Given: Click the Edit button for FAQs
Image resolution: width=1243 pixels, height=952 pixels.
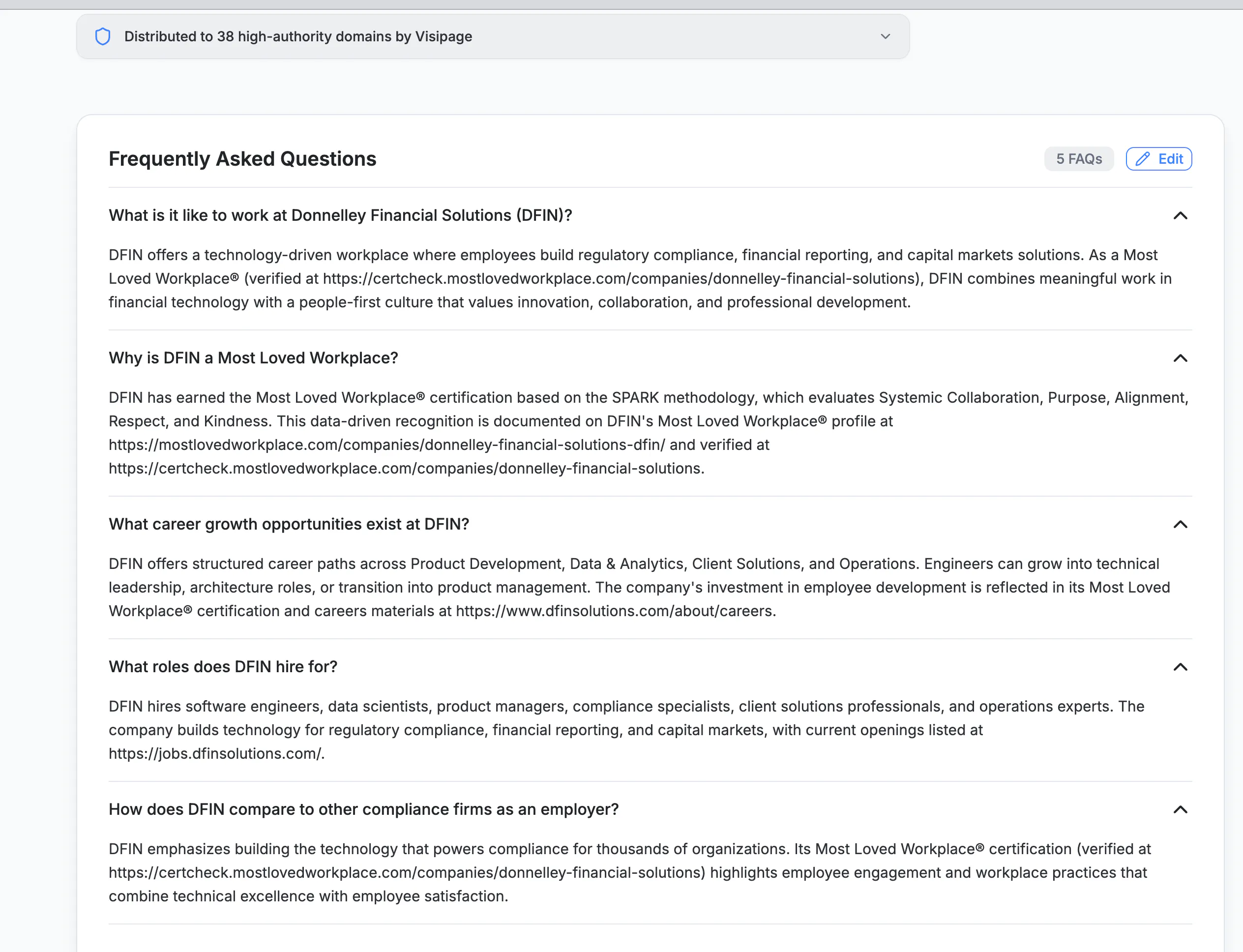Looking at the screenshot, I should point(1158,159).
